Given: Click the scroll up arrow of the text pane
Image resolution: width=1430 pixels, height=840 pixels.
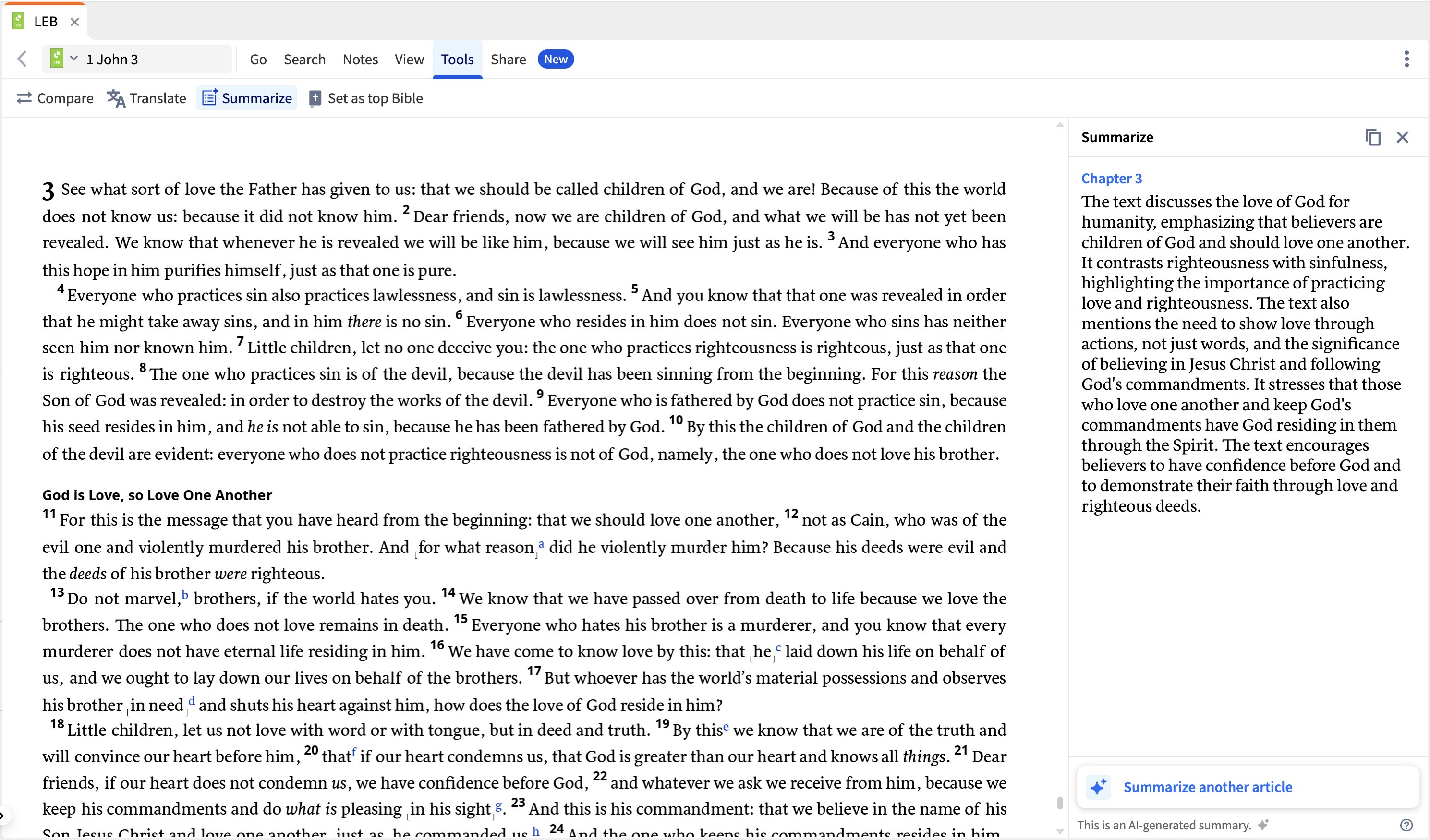Looking at the screenshot, I should click(x=1059, y=125).
